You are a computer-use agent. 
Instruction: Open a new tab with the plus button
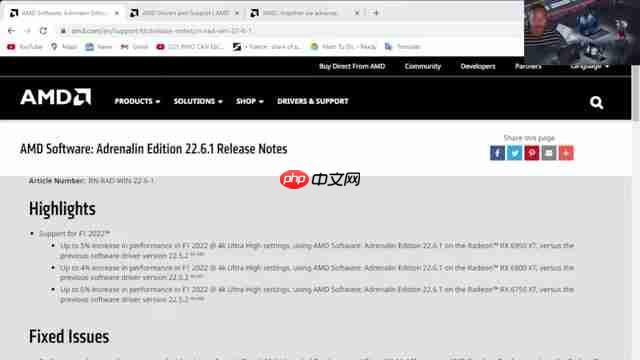point(376,13)
